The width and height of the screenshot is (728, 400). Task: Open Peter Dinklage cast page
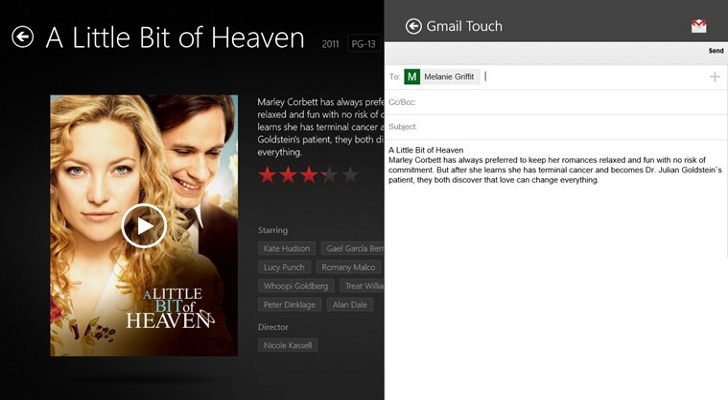pyautogui.click(x=289, y=305)
